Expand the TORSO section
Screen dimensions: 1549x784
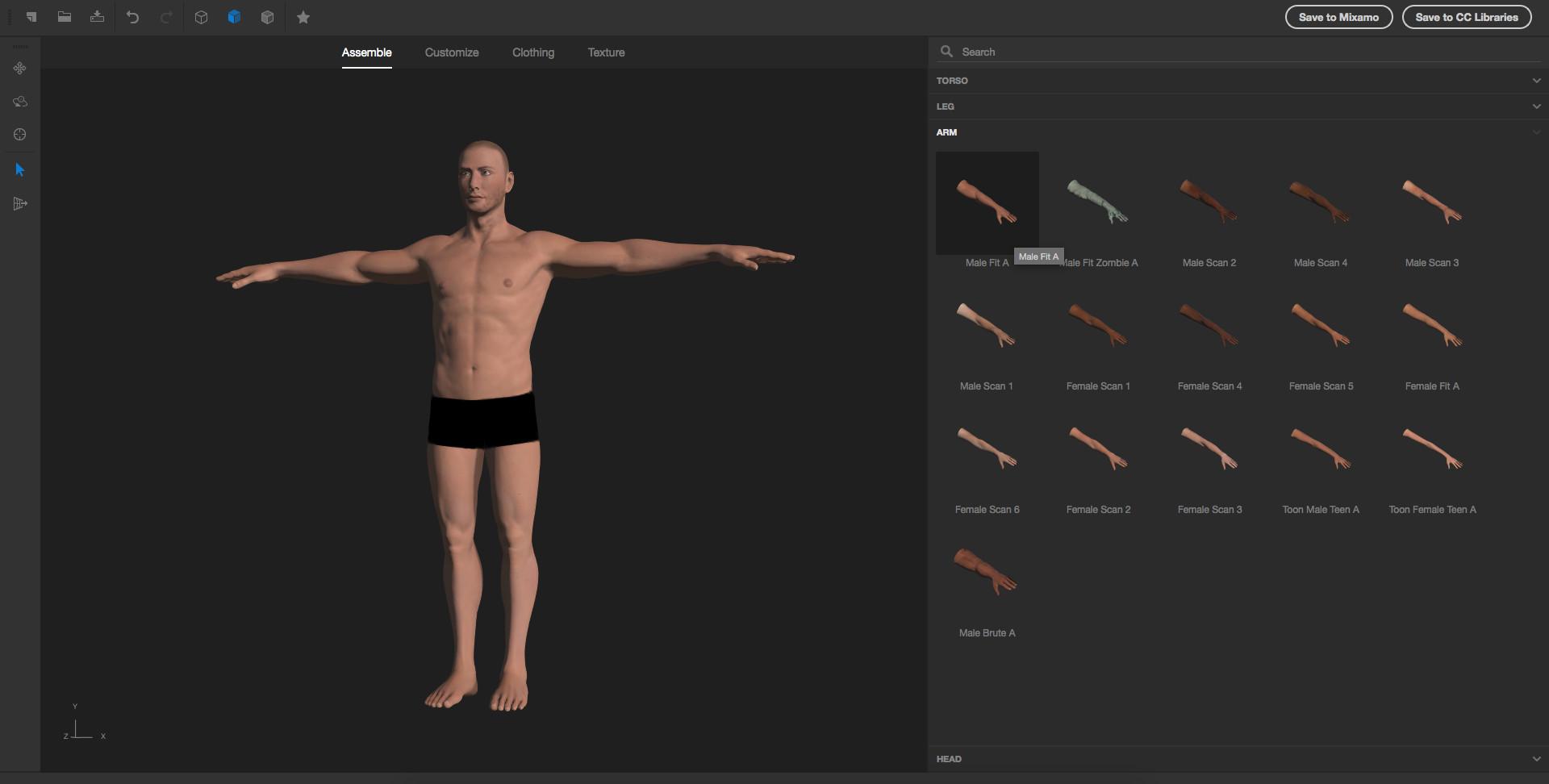[1238, 81]
